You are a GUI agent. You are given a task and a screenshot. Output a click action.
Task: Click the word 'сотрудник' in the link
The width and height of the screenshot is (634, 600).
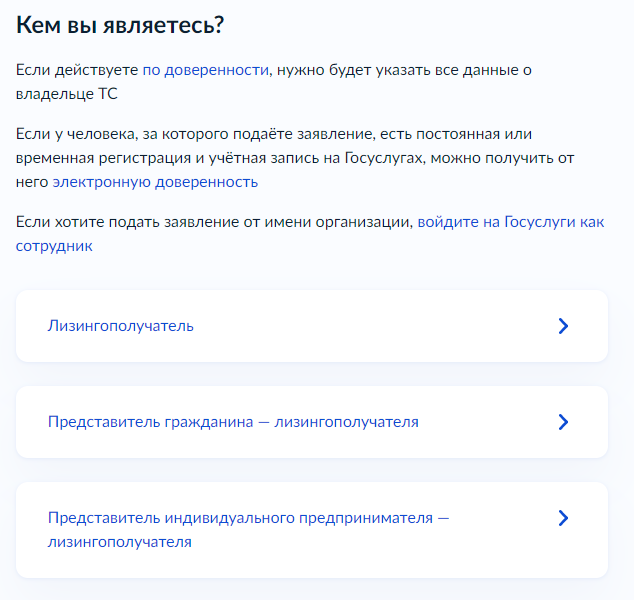click(54, 246)
